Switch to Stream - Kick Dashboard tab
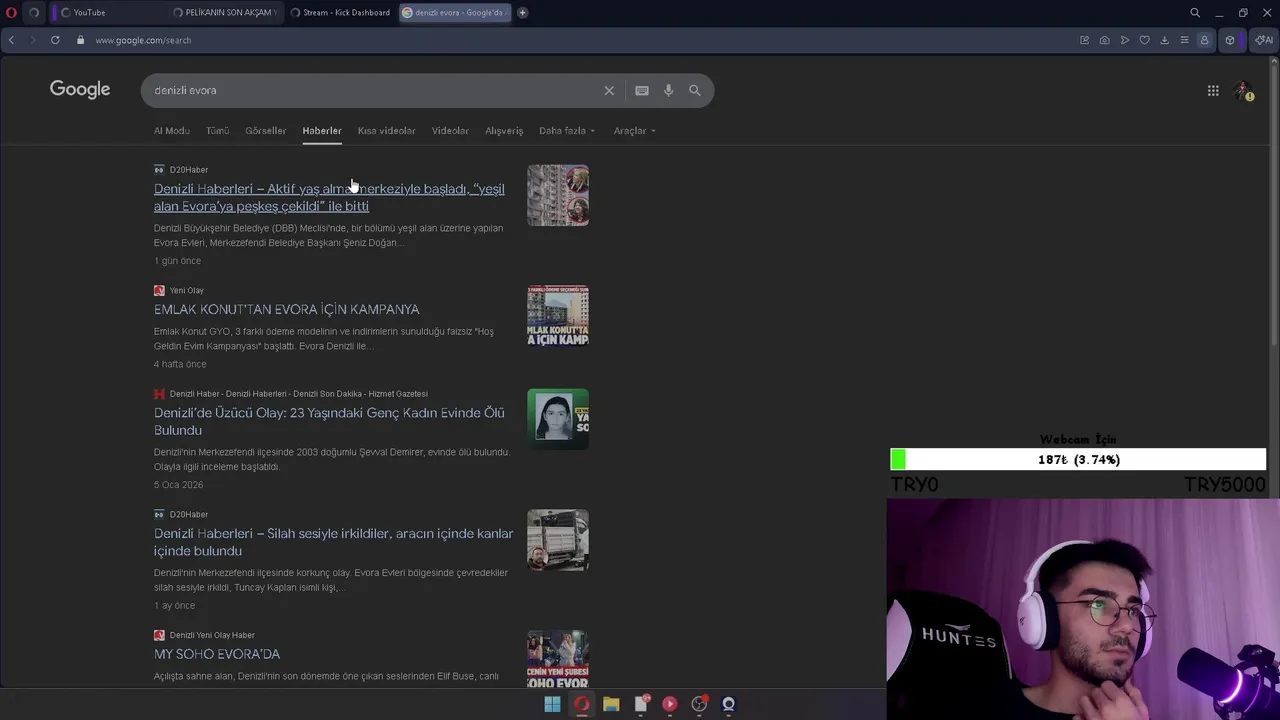1280x720 pixels. coord(340,12)
